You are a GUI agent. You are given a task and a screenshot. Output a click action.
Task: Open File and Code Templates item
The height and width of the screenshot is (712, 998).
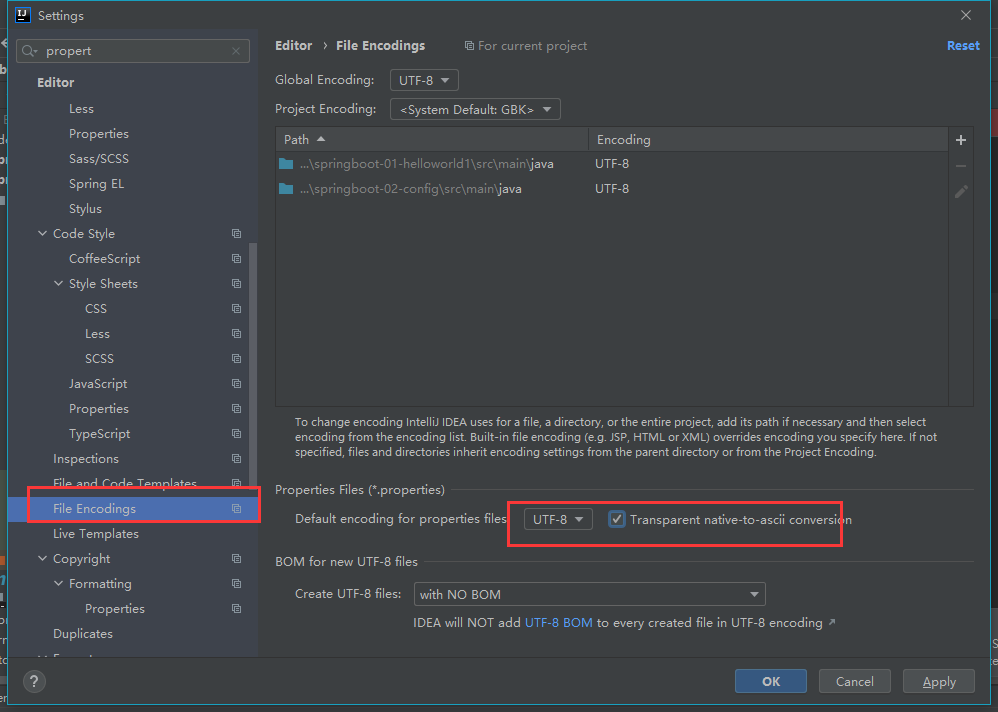(125, 484)
